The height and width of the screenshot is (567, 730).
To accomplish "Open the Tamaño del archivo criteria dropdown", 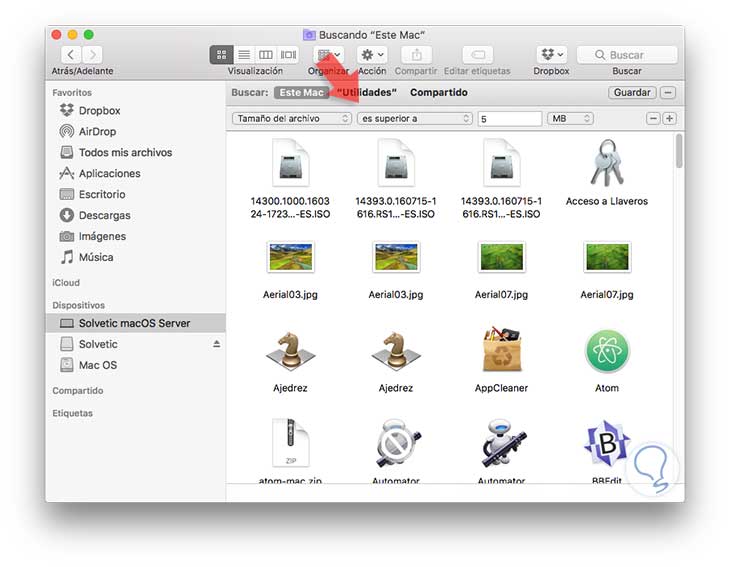I will pyautogui.click(x=291, y=119).
